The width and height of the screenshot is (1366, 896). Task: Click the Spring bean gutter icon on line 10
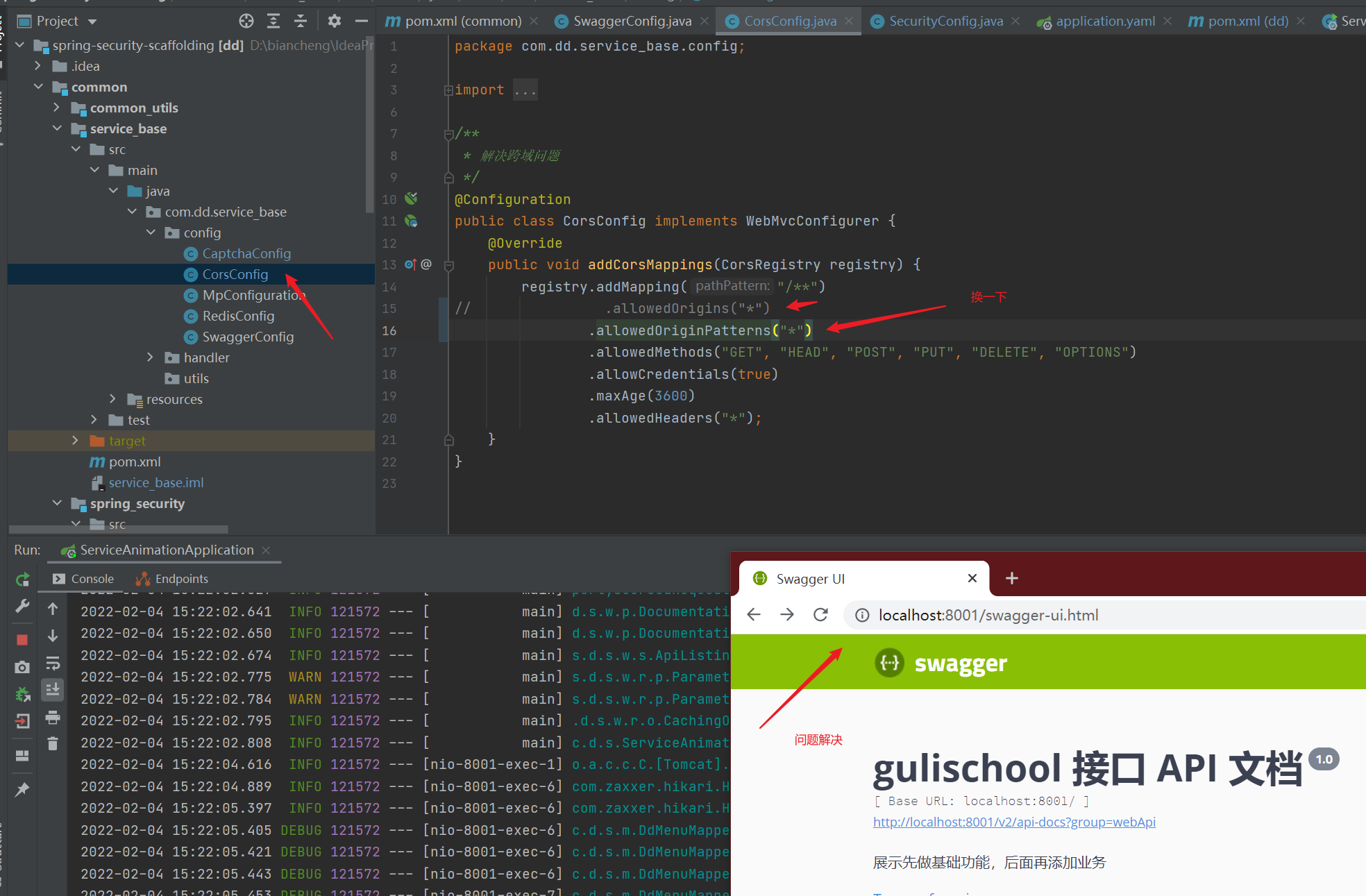click(x=411, y=198)
